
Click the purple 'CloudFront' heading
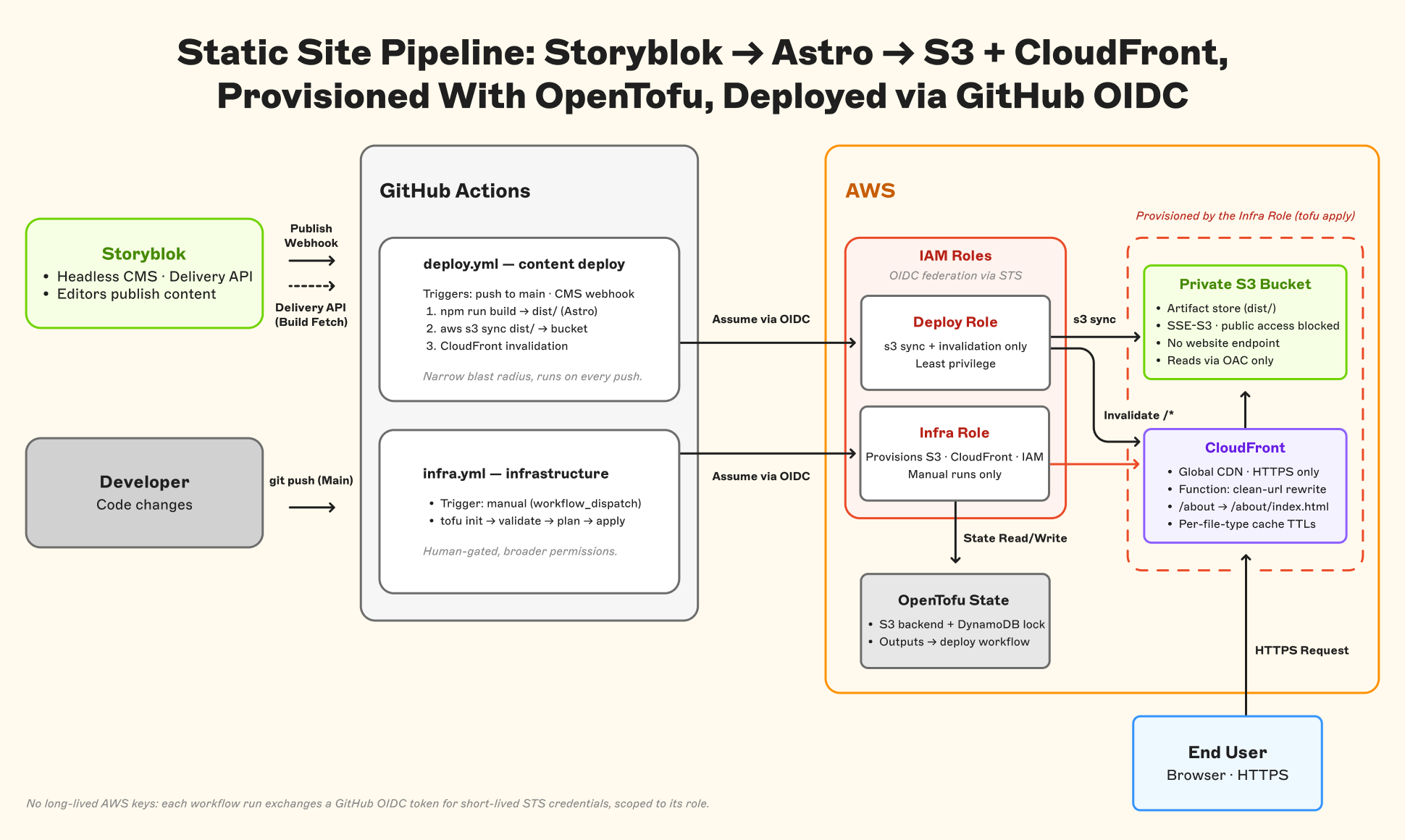[1245, 448]
